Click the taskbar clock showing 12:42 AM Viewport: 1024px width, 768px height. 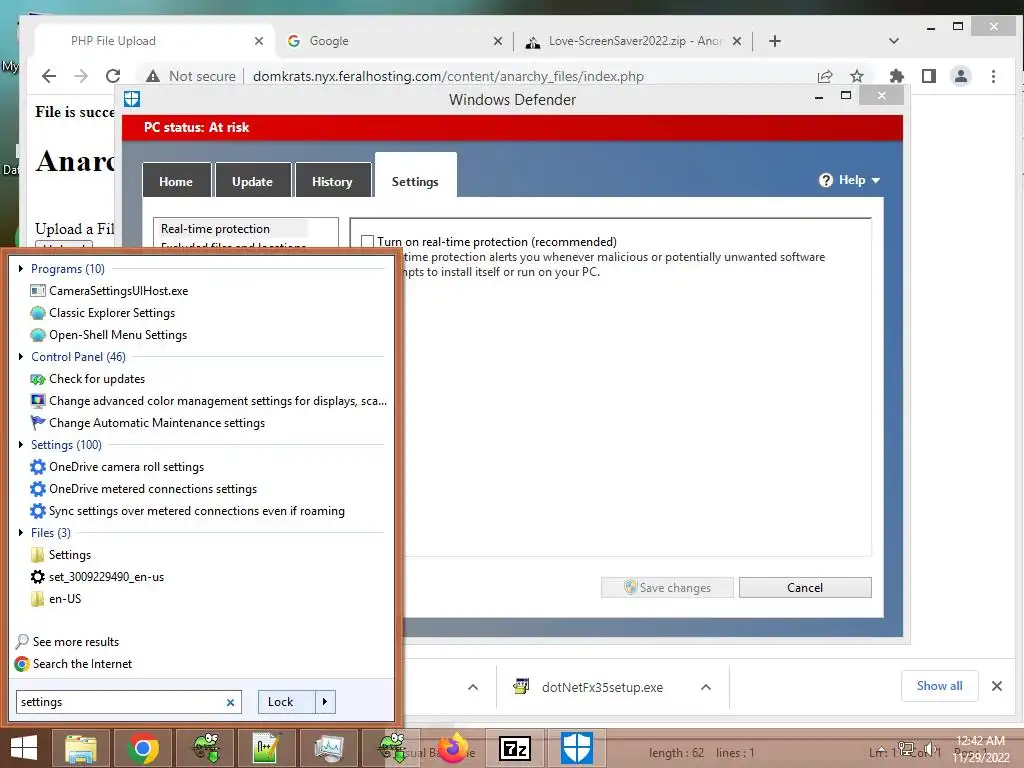[x=980, y=749]
